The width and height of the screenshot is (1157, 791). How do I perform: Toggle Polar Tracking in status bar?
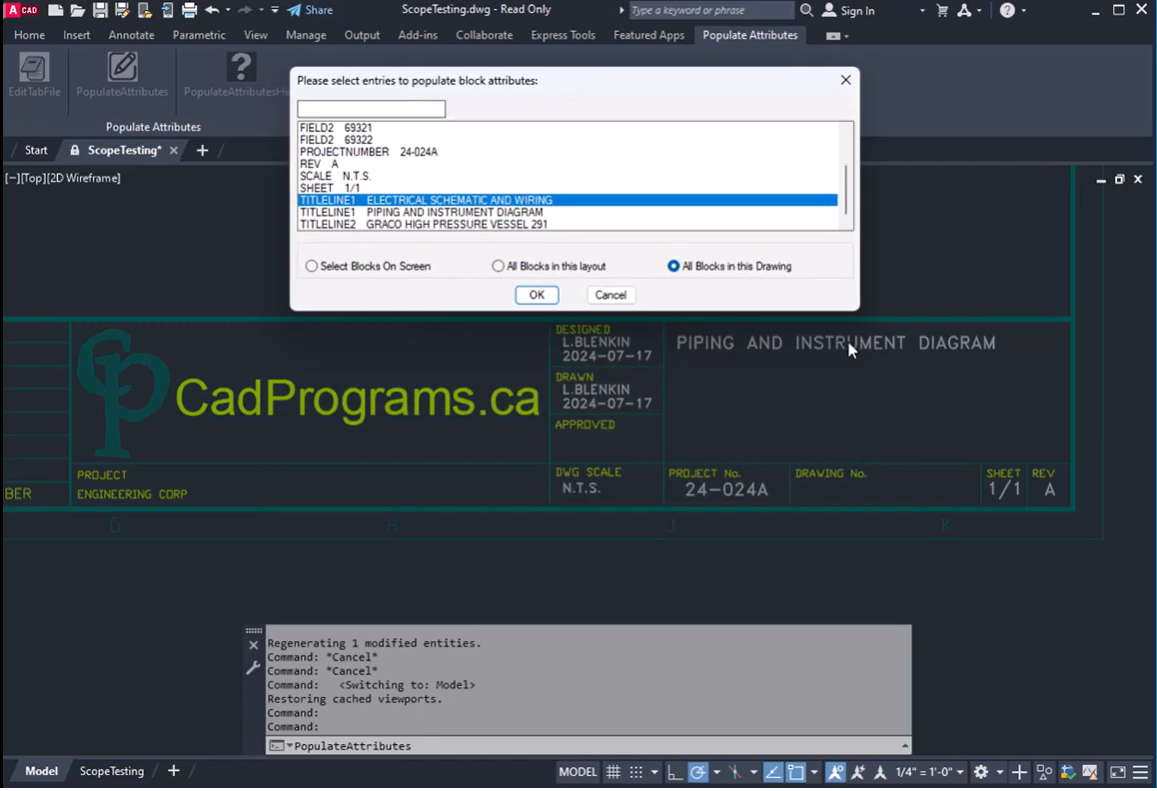697,772
